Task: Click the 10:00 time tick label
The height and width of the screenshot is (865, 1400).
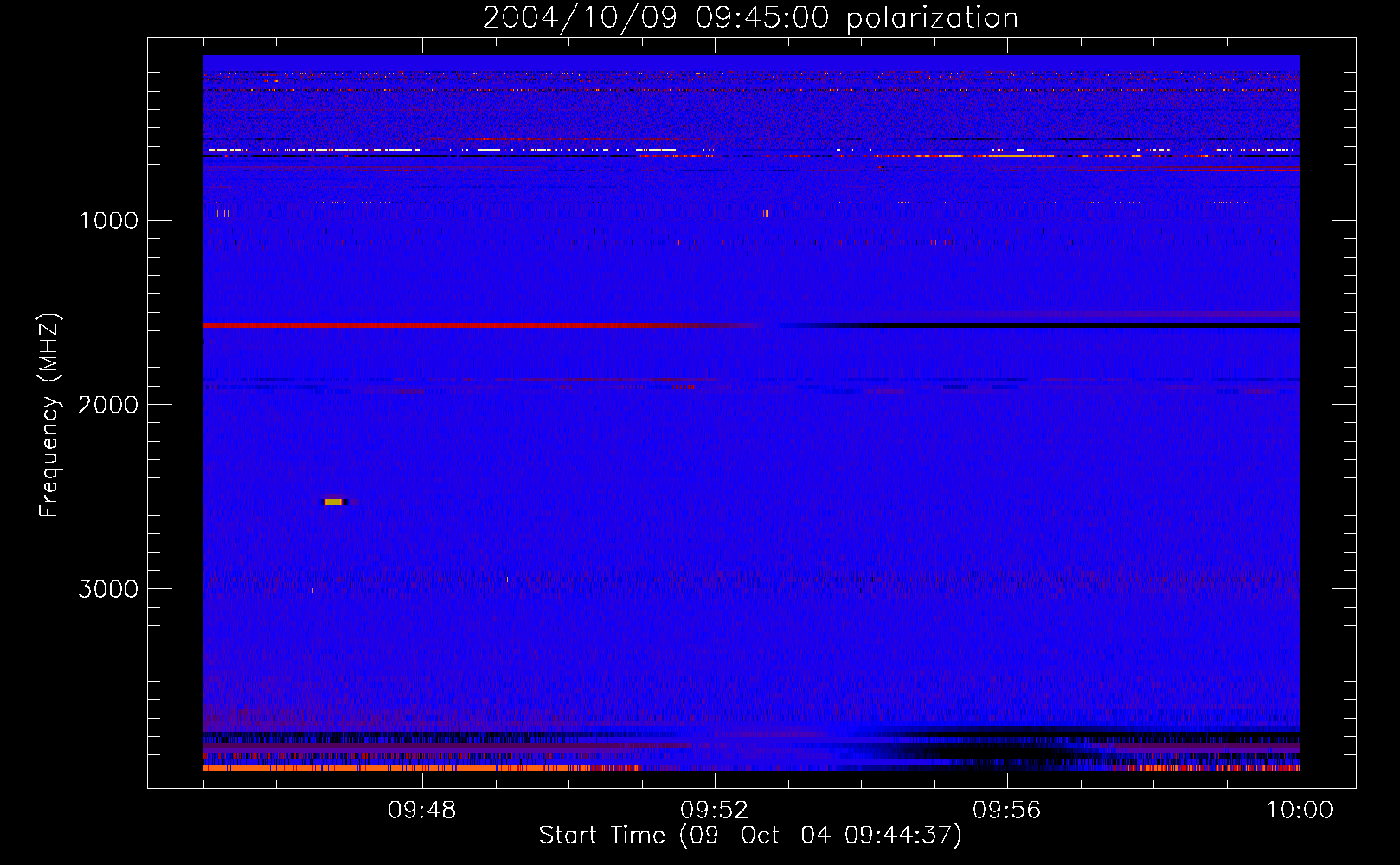Action: pos(1300,811)
